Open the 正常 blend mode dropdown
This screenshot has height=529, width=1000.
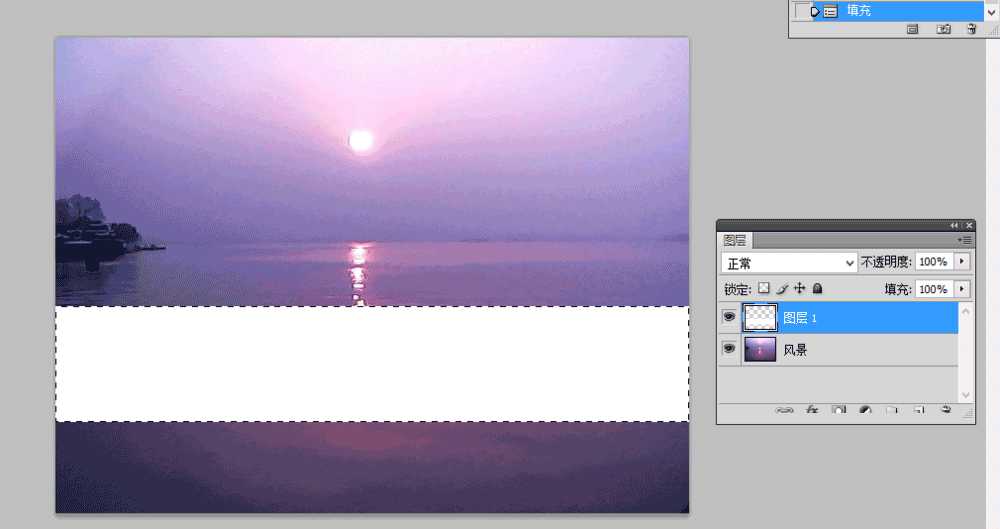click(789, 263)
